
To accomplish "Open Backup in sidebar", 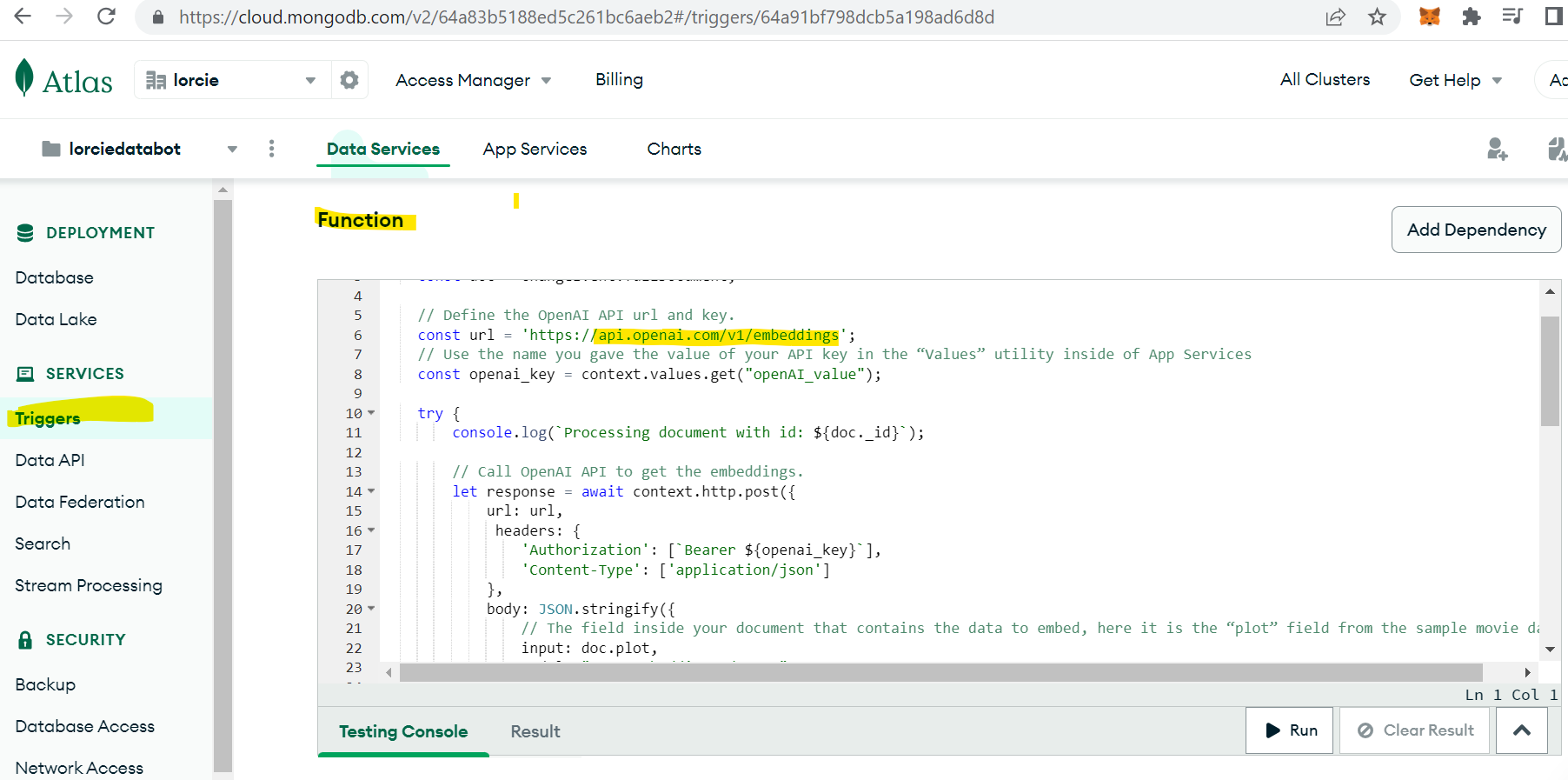I will 45,684.
